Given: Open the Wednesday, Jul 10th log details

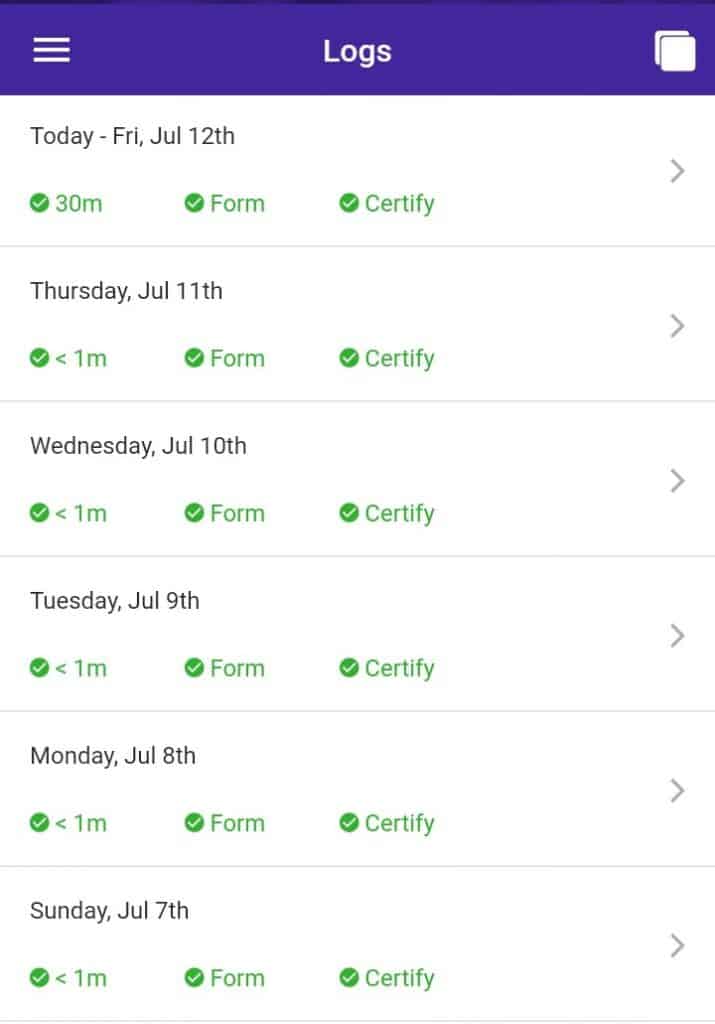Looking at the screenshot, I should tap(677, 480).
